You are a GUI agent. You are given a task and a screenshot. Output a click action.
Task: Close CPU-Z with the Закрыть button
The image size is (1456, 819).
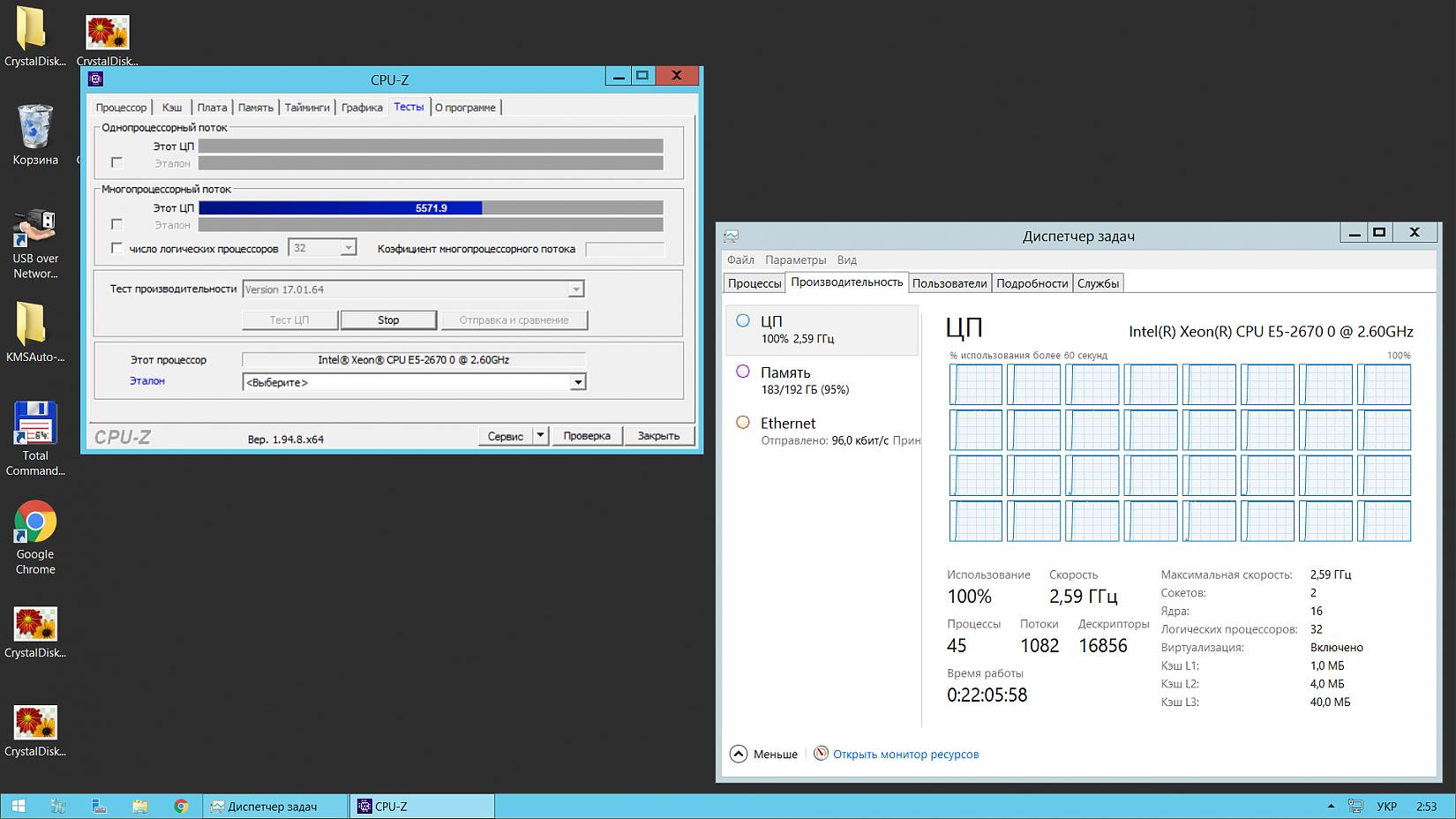[x=659, y=436]
